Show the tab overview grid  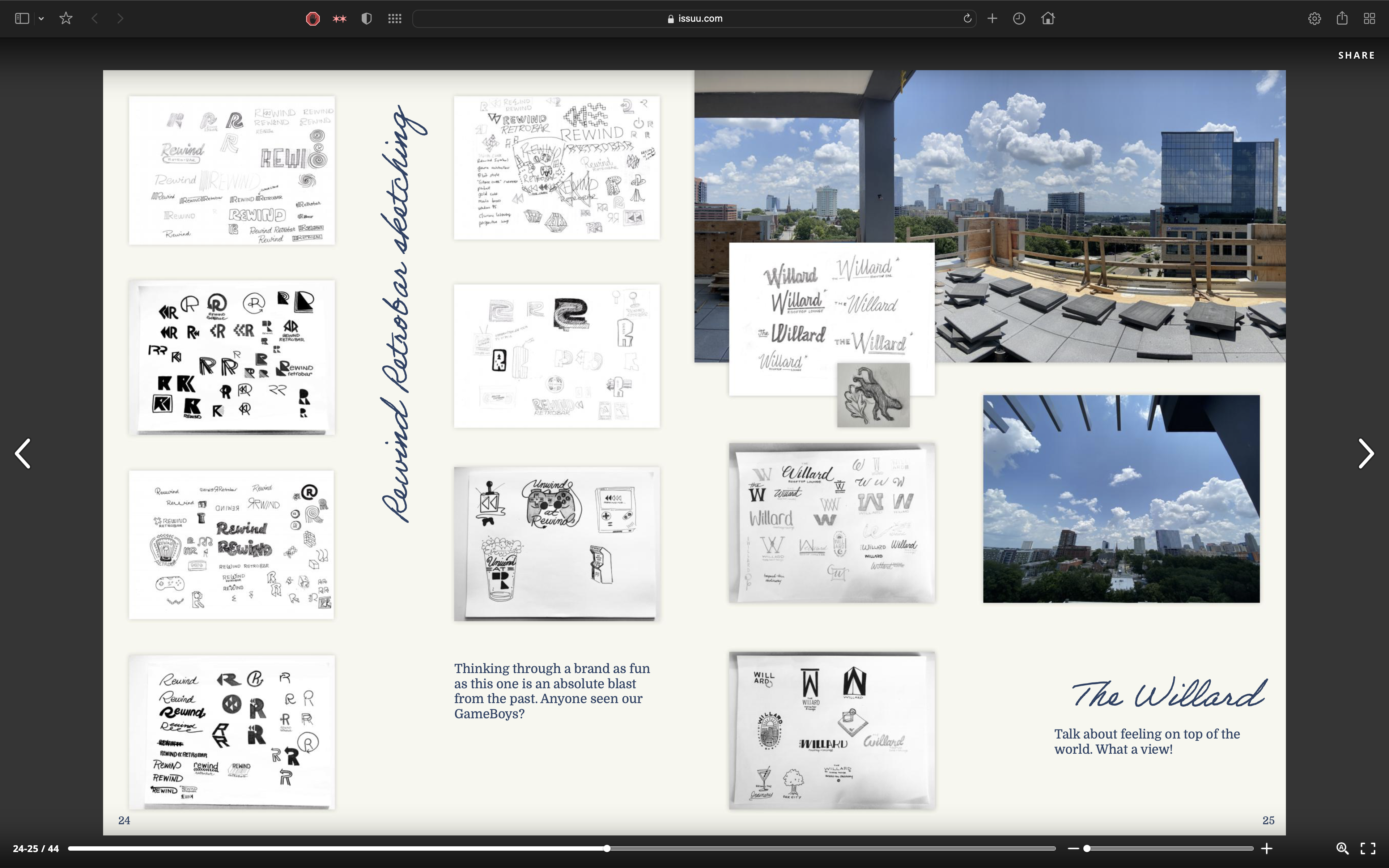click(1369, 18)
